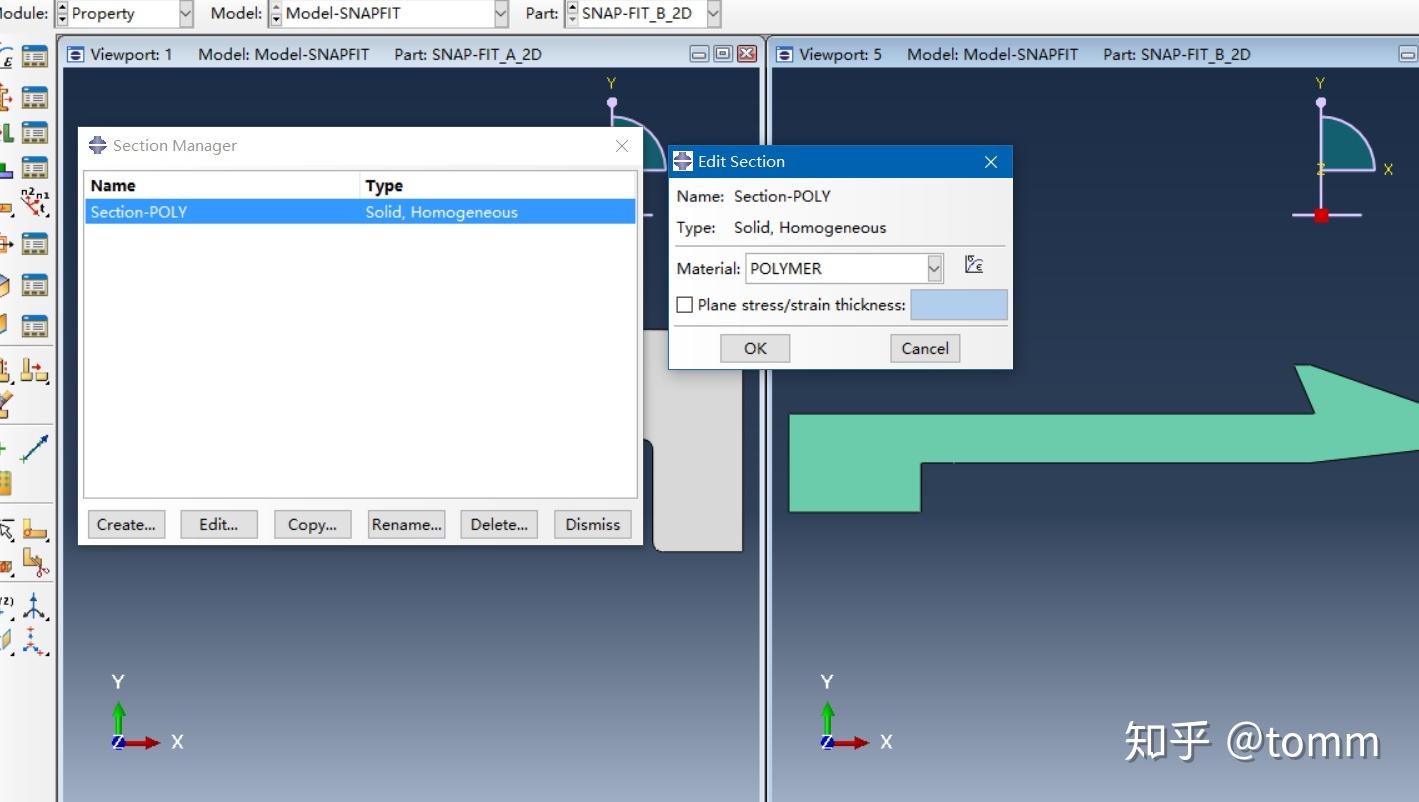Screen dimensions: 1419x802
Task: Click Rename... in Section Manager
Action: point(406,524)
